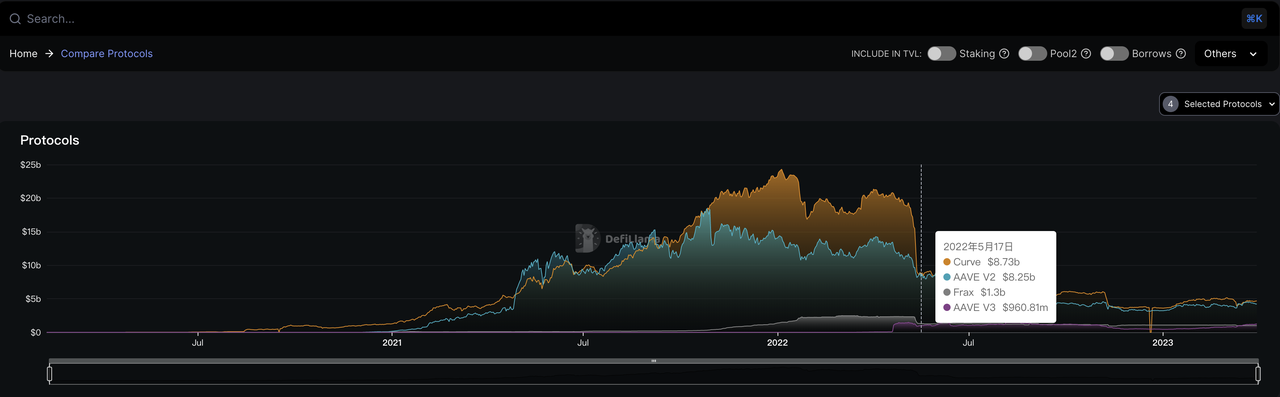Open Compare Protocols breadcrumb link
1280x397 pixels.
[x=107, y=54]
